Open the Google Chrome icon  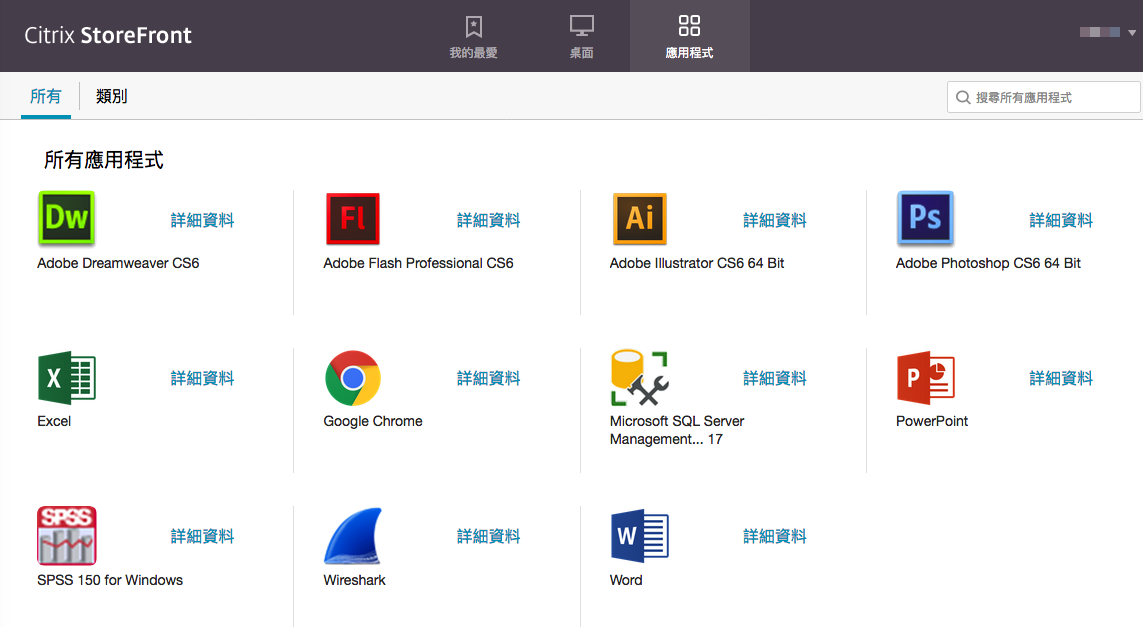352,377
